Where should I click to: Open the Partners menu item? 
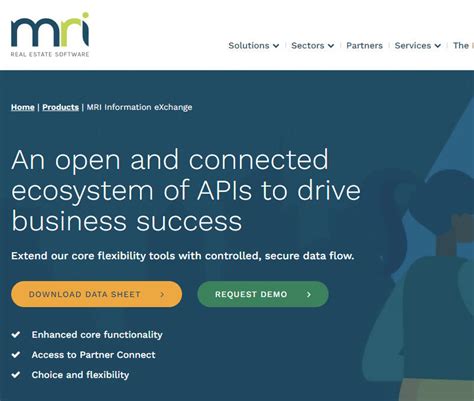click(364, 45)
